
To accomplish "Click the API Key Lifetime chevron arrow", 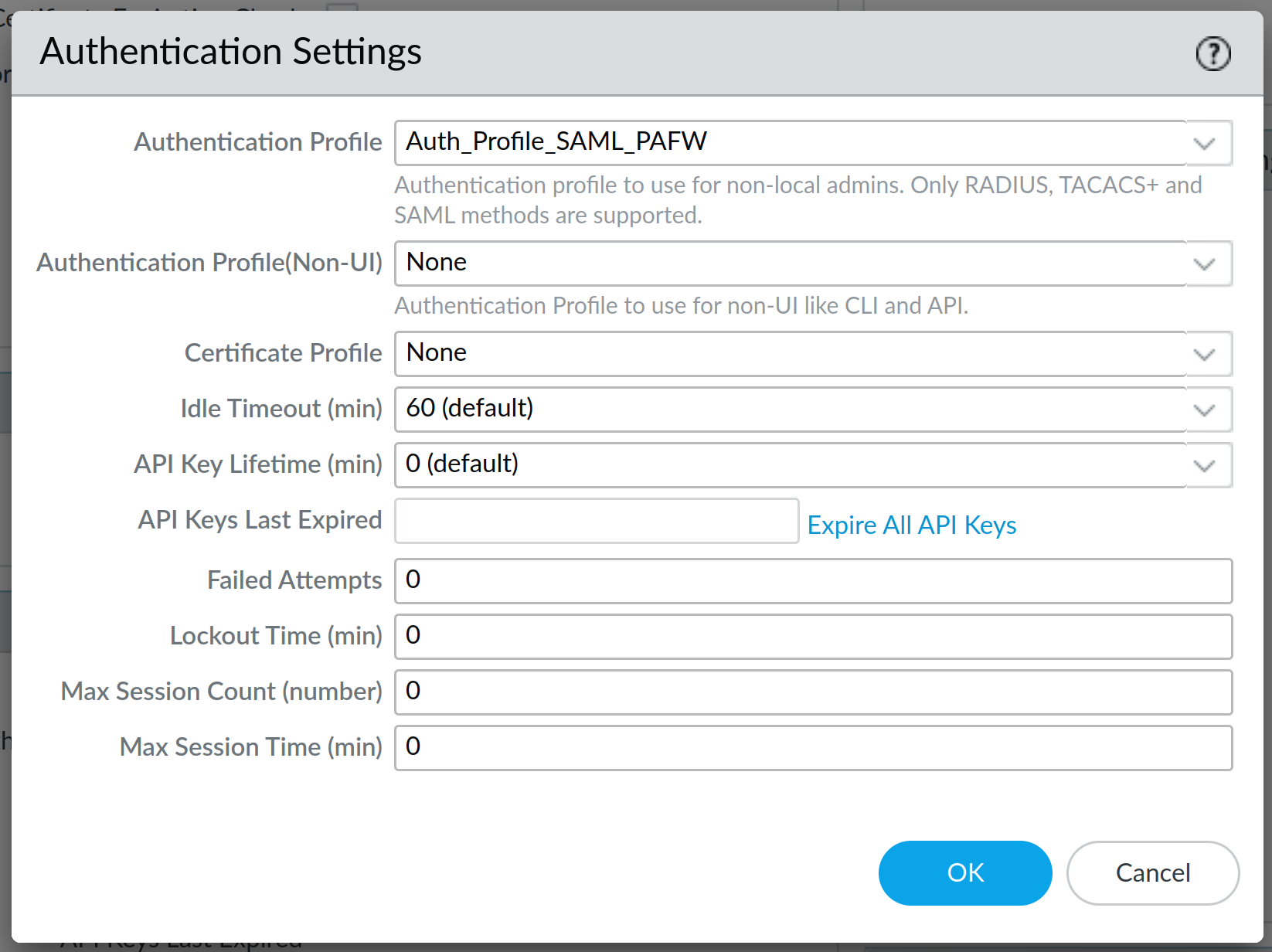I will 1203,465.
